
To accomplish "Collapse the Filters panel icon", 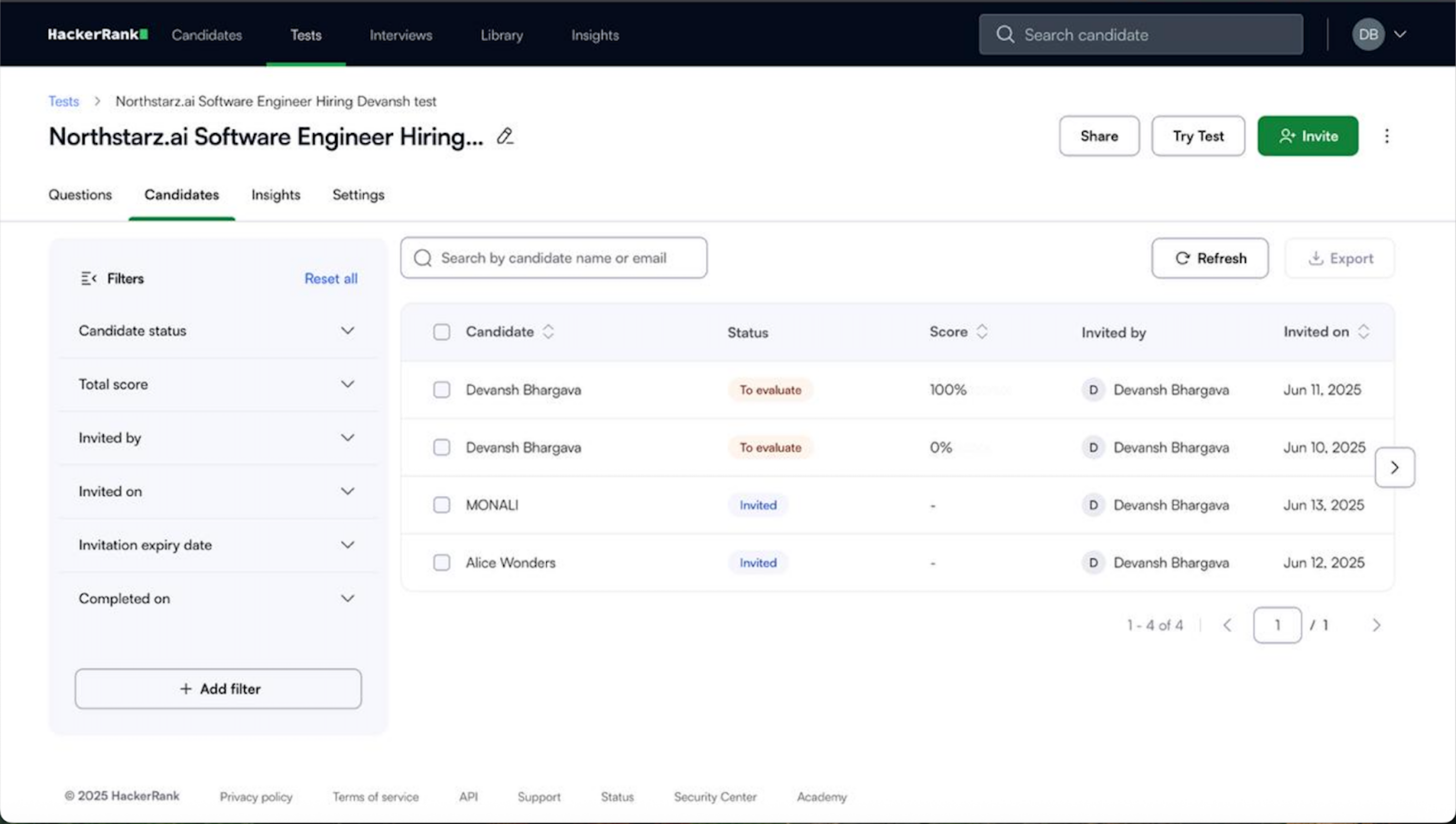I will pos(88,279).
